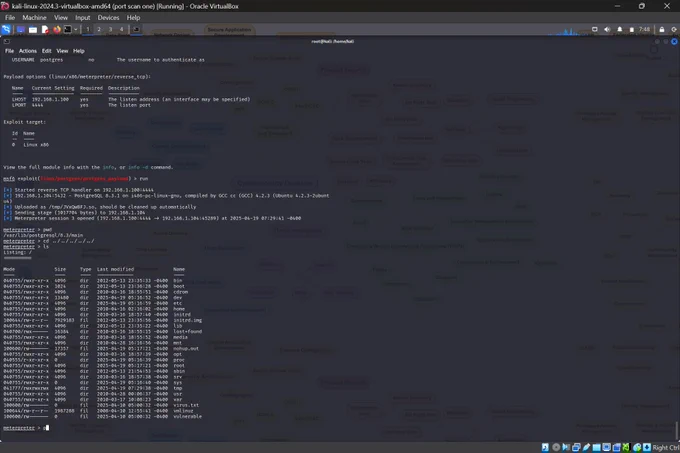Open terminal emulator from the panel
680x453 pixels.
(68, 29)
